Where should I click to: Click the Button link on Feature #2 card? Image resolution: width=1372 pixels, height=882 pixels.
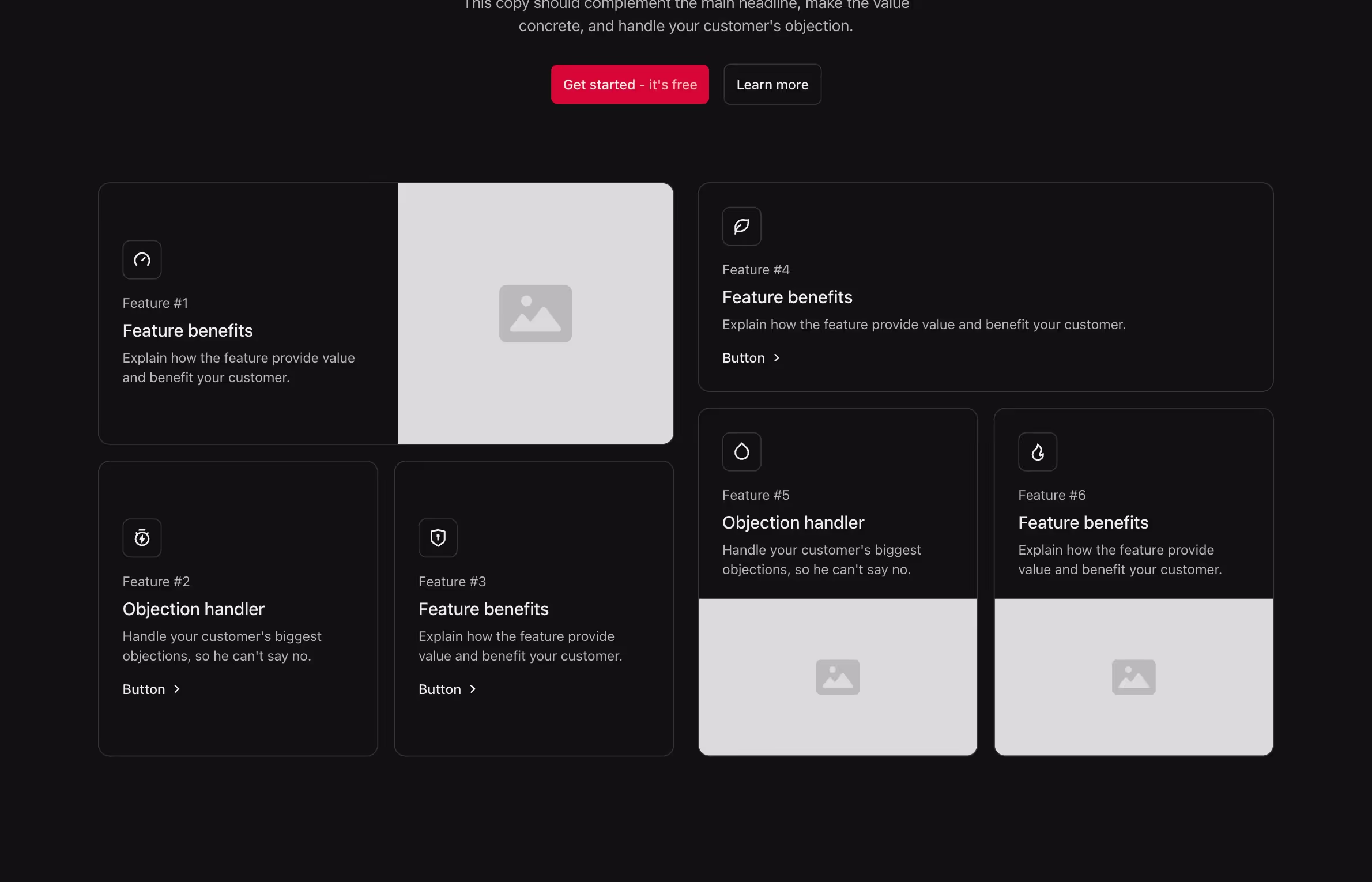(x=144, y=688)
